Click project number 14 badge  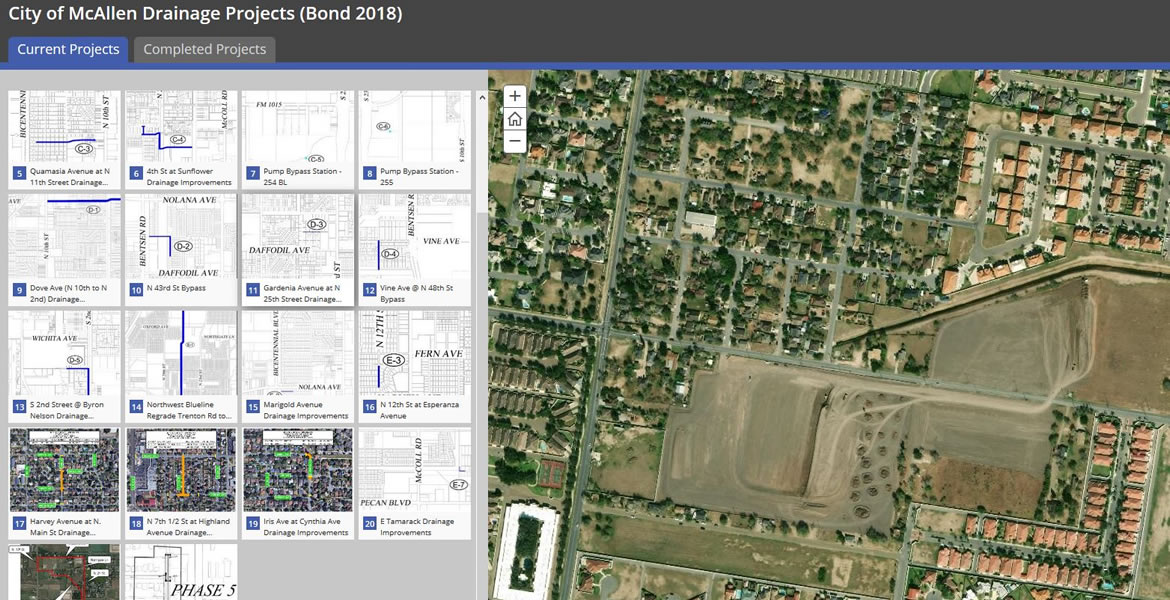pyautogui.click(x=136, y=407)
